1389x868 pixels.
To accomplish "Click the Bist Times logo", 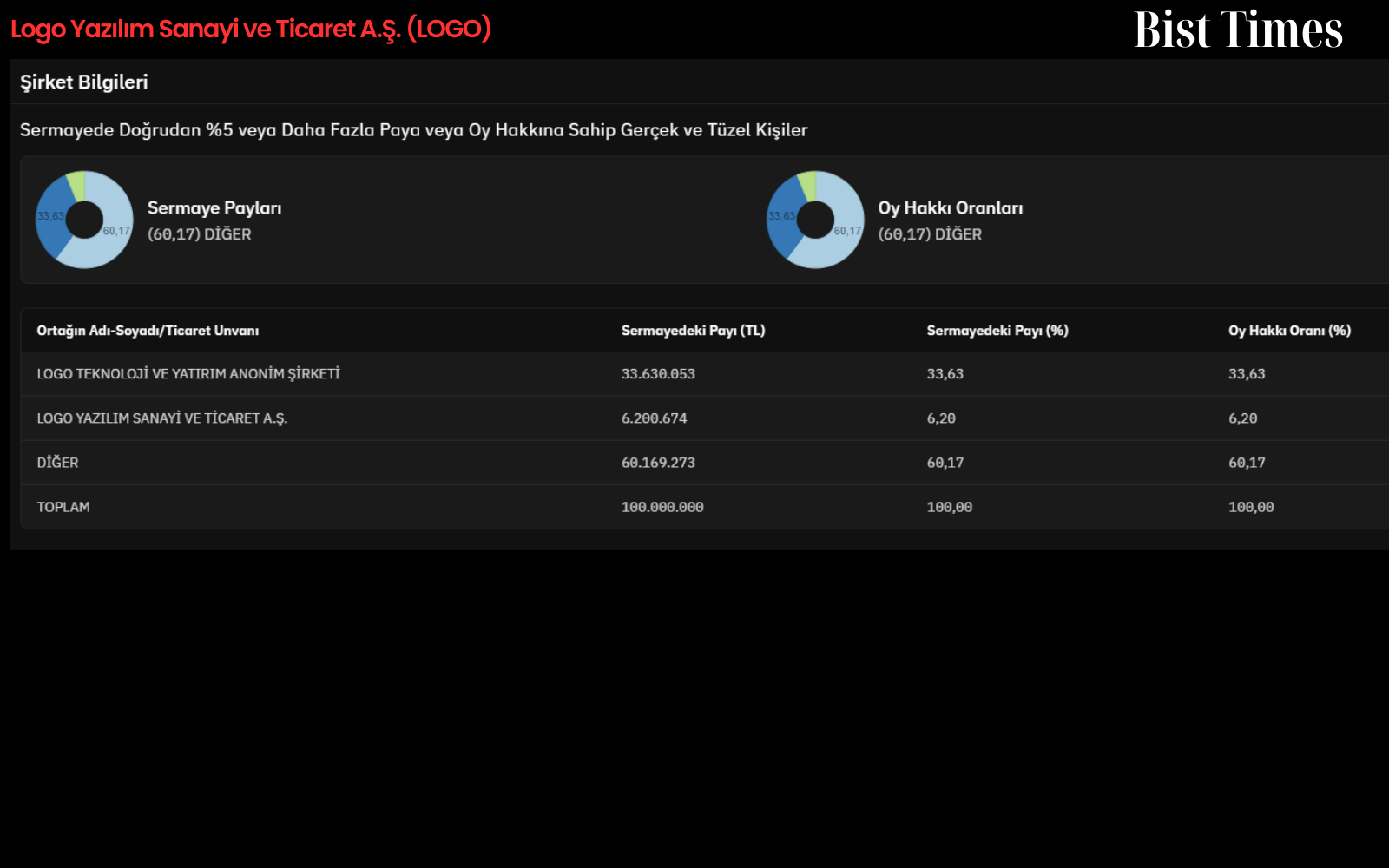I will 1238,30.
